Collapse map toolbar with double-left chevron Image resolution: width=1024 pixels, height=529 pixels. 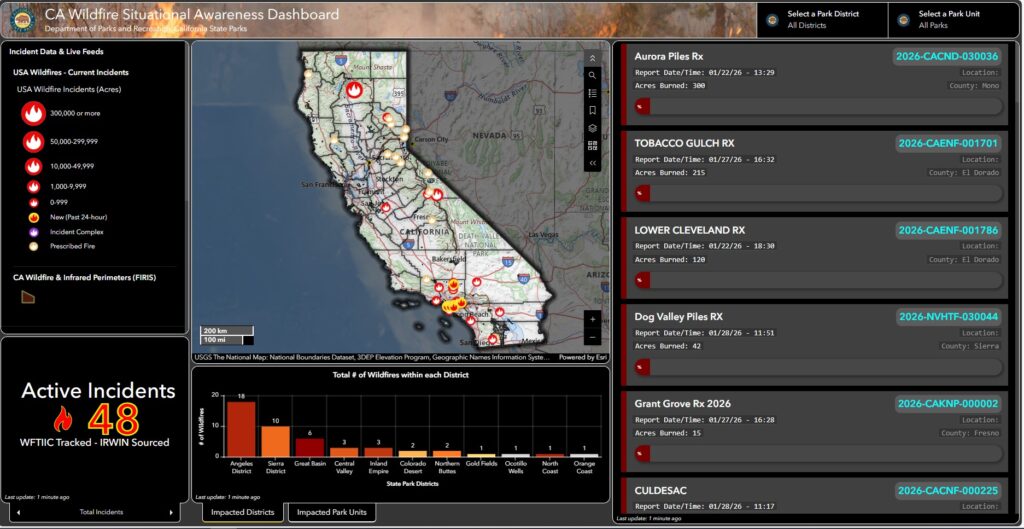[x=592, y=163]
